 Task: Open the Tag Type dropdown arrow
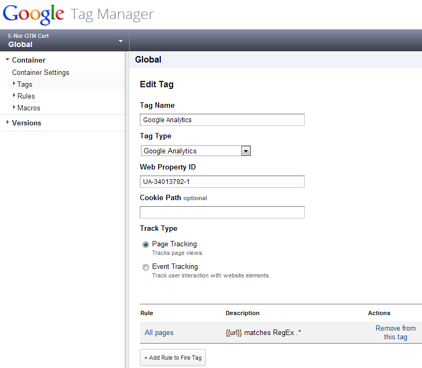click(x=246, y=151)
